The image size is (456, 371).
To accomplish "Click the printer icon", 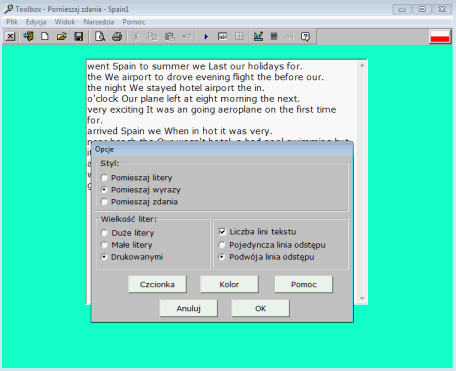I will [117, 36].
